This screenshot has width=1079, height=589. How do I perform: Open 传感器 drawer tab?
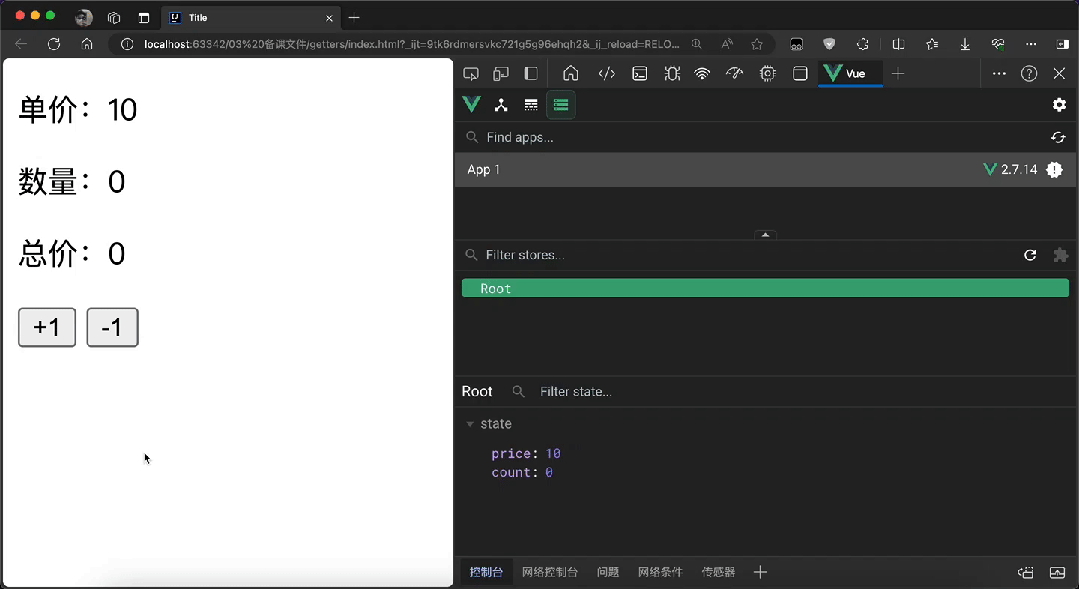(x=718, y=572)
